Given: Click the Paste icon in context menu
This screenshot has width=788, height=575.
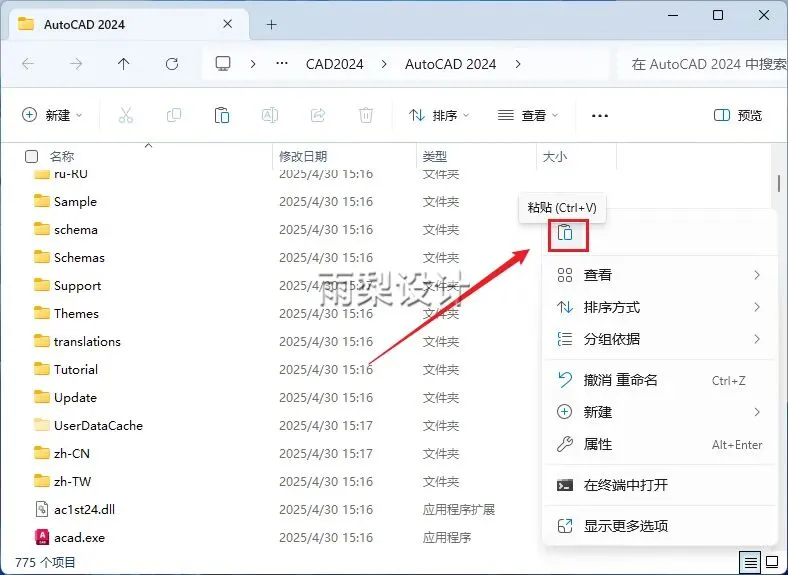Looking at the screenshot, I should point(565,233).
